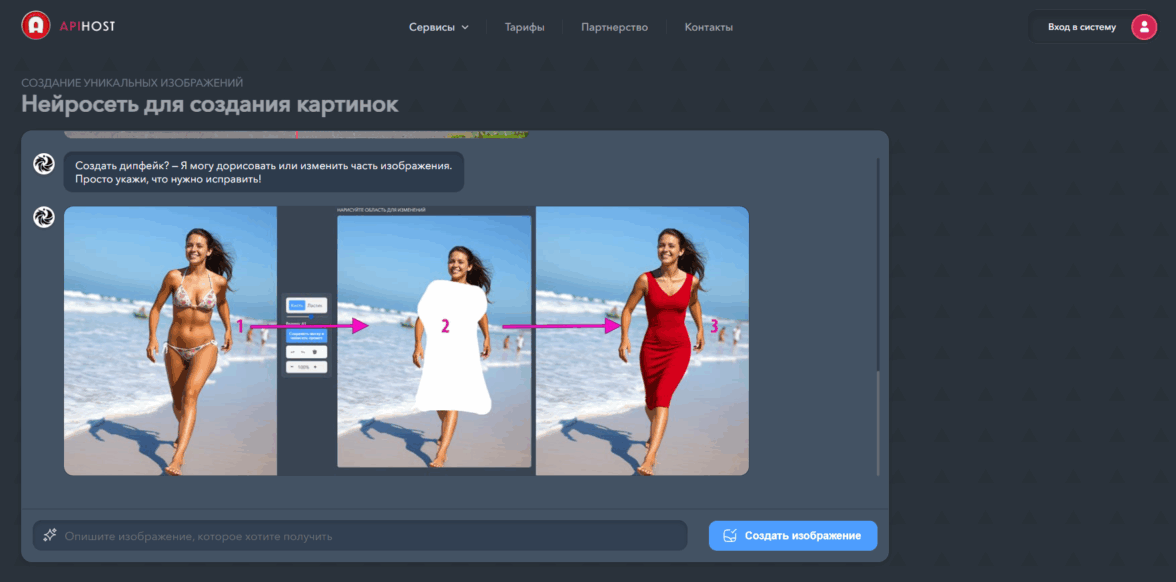Expand the Сервисы dropdown menu
Image resolution: width=1176 pixels, height=582 pixels.
click(438, 27)
